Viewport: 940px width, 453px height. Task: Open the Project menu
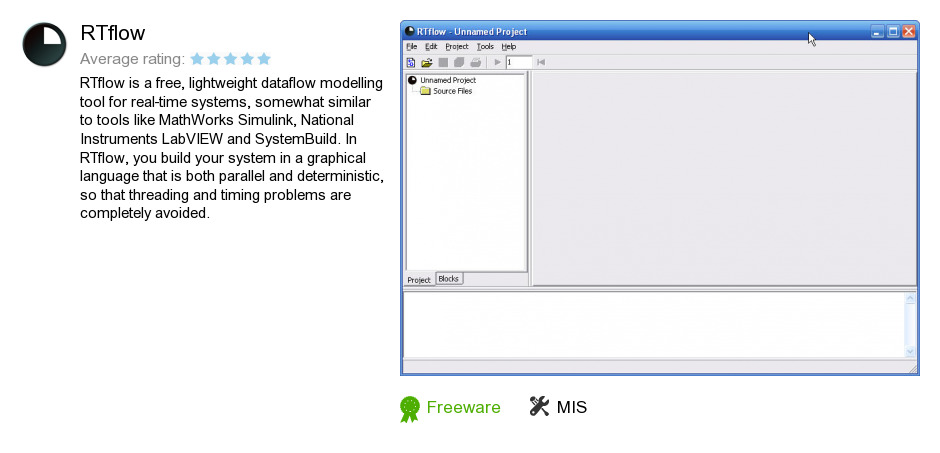457,47
